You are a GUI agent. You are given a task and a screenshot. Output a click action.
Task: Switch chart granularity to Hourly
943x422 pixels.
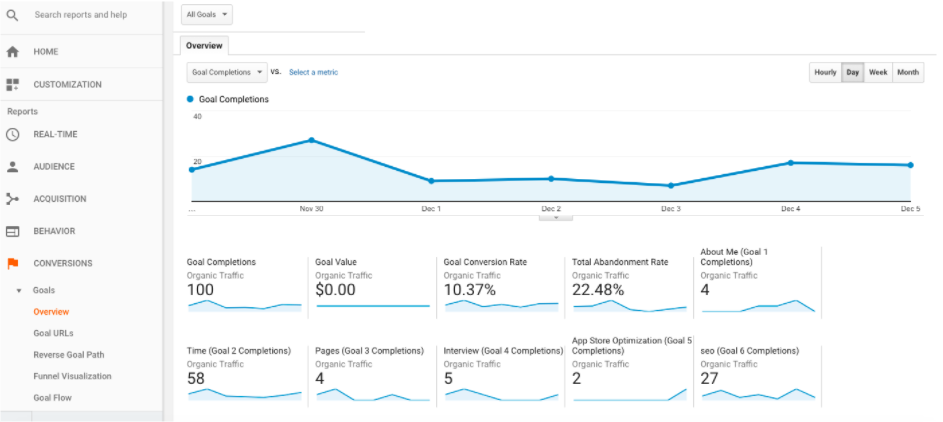coord(825,73)
